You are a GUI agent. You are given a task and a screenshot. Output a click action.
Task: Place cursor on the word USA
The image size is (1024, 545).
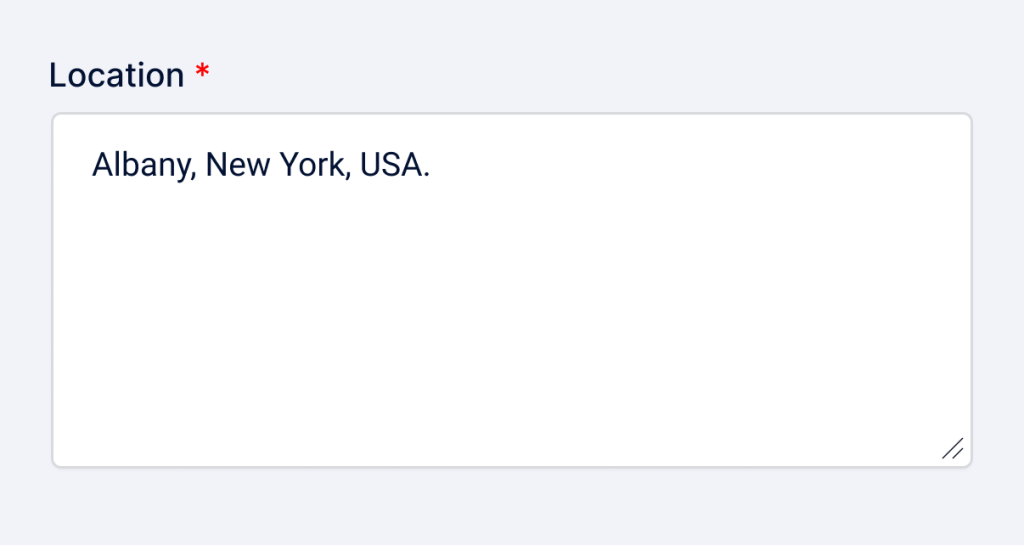click(x=391, y=165)
